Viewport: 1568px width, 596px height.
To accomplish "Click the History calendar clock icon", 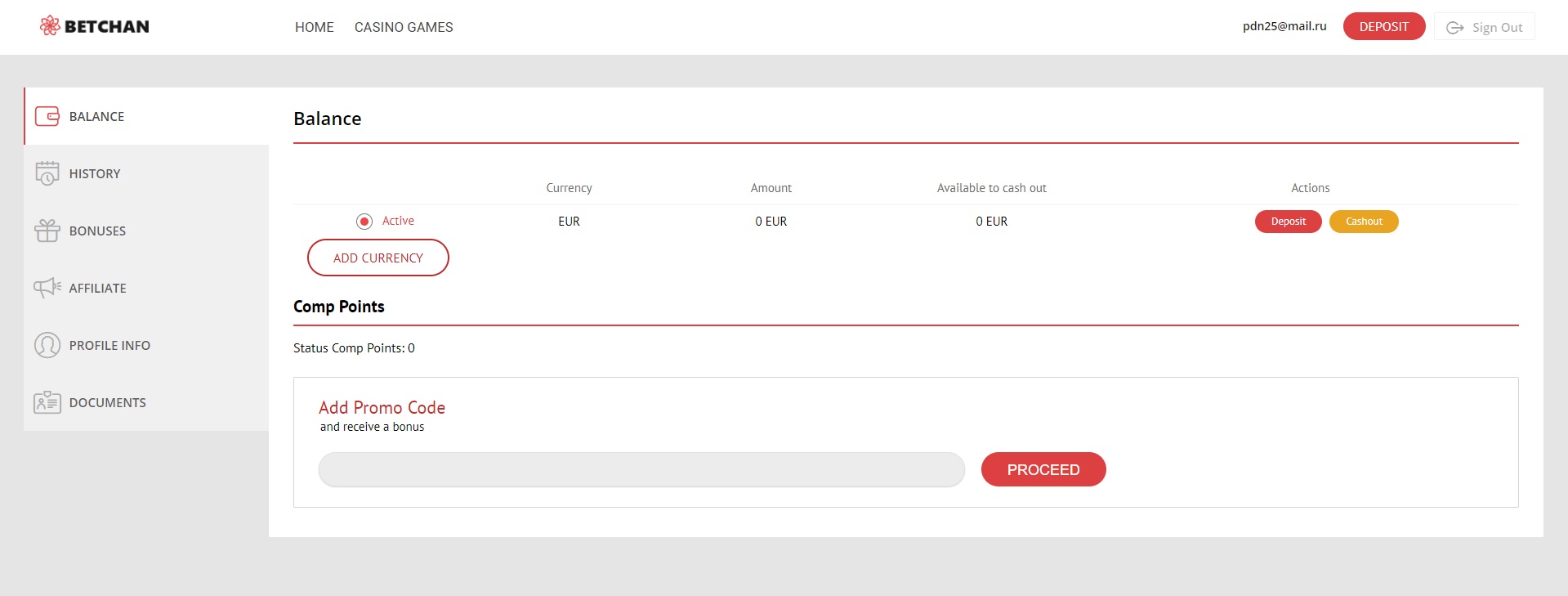I will pyautogui.click(x=47, y=173).
